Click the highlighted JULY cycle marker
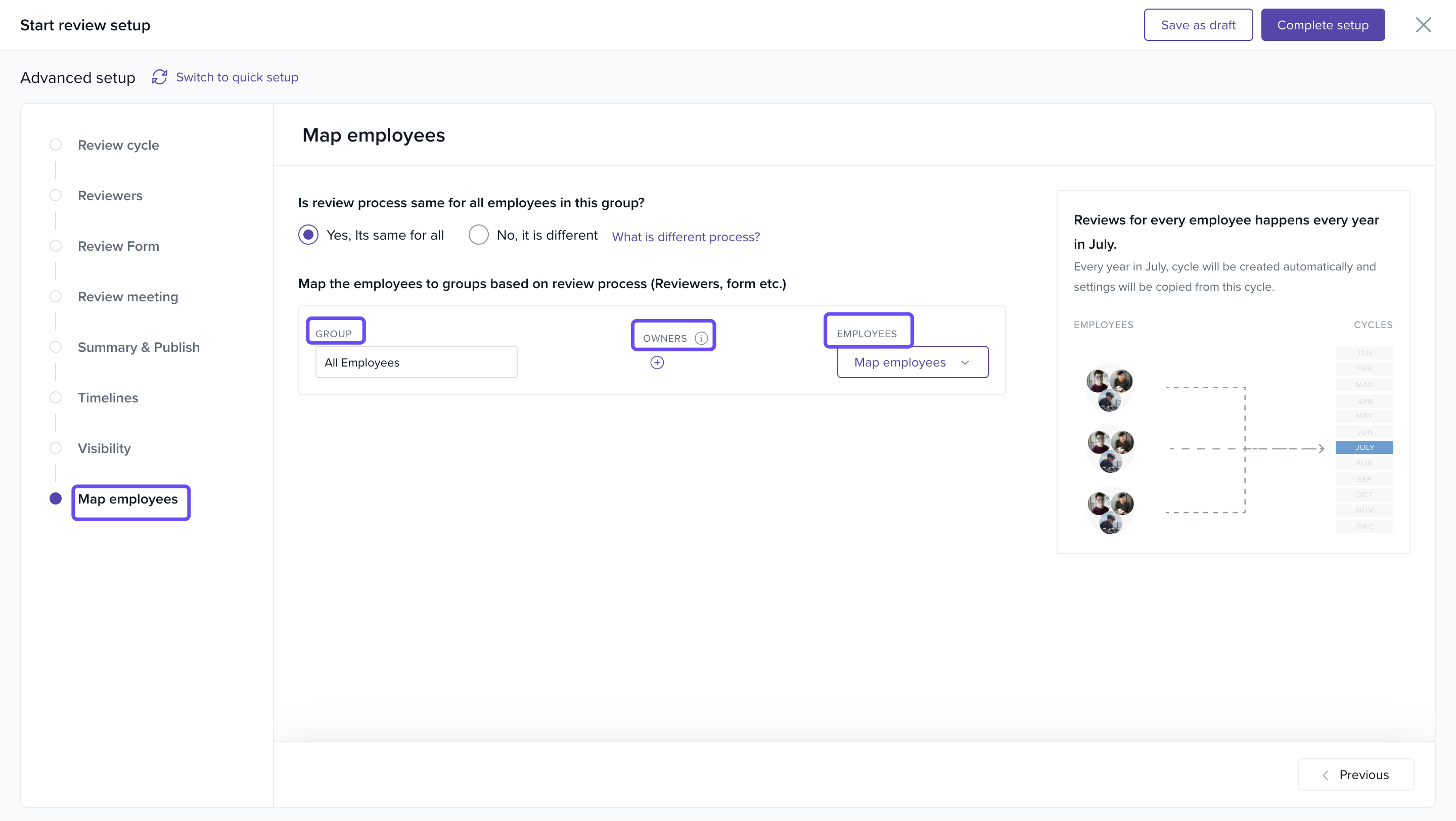The image size is (1456, 821). 1364,447
